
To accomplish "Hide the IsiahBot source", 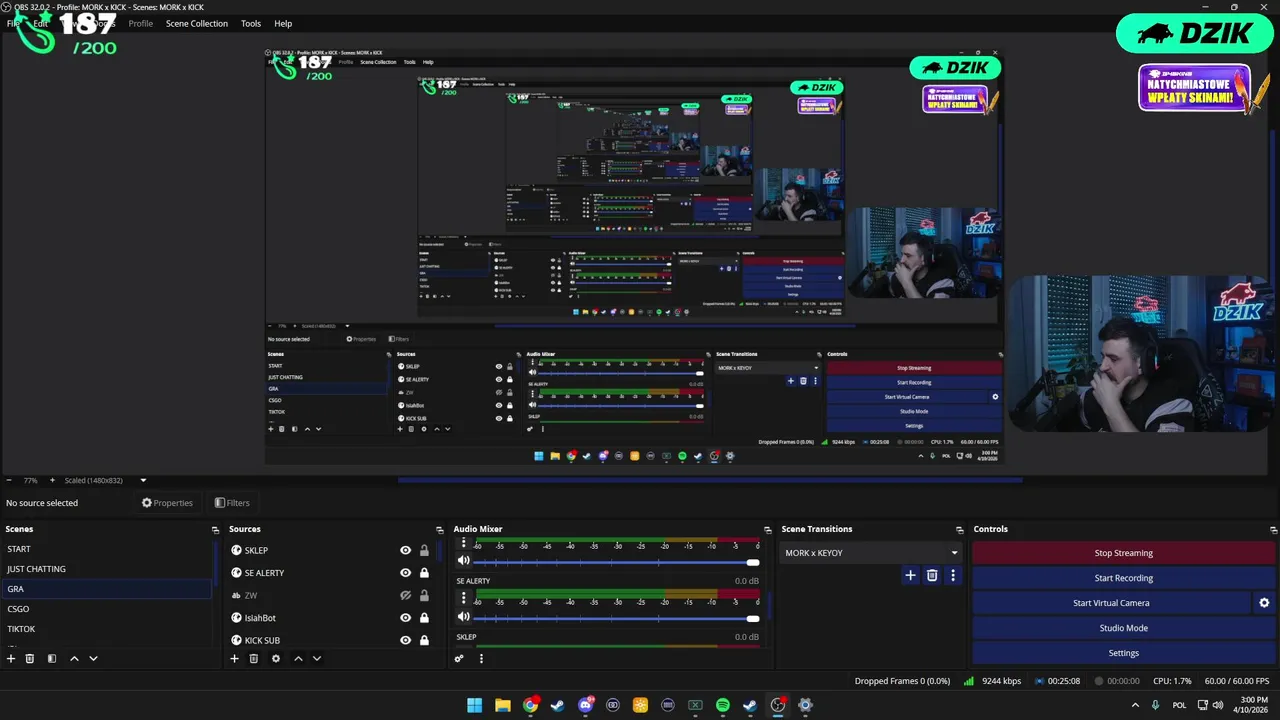I will [x=405, y=618].
